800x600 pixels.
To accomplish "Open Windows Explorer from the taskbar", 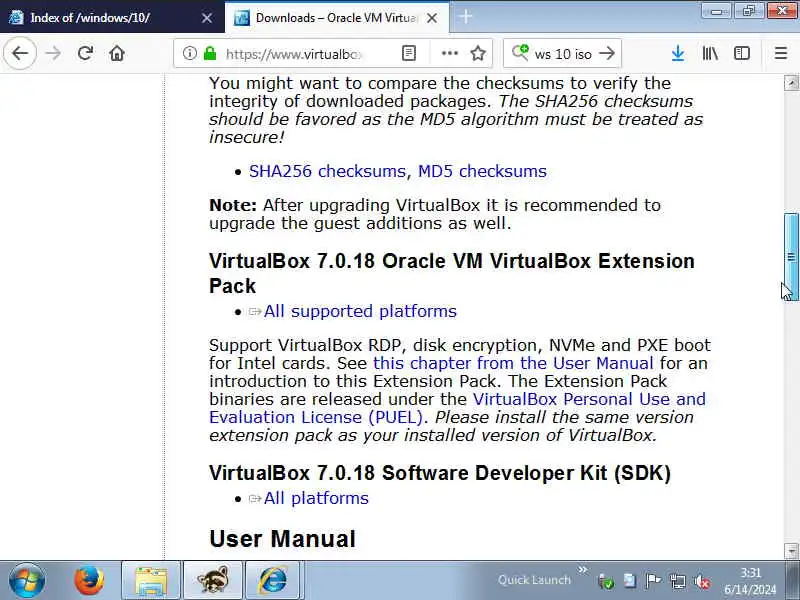I will coord(151,580).
